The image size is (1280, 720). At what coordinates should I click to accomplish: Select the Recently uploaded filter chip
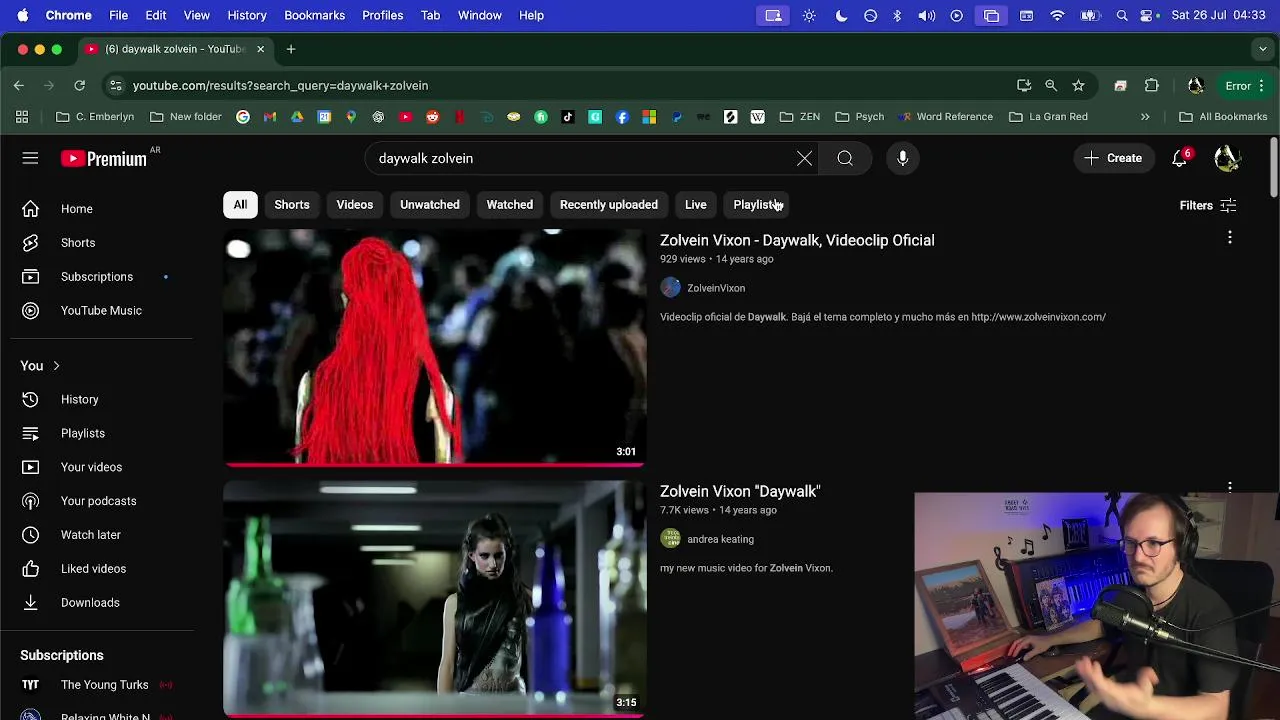[609, 205]
